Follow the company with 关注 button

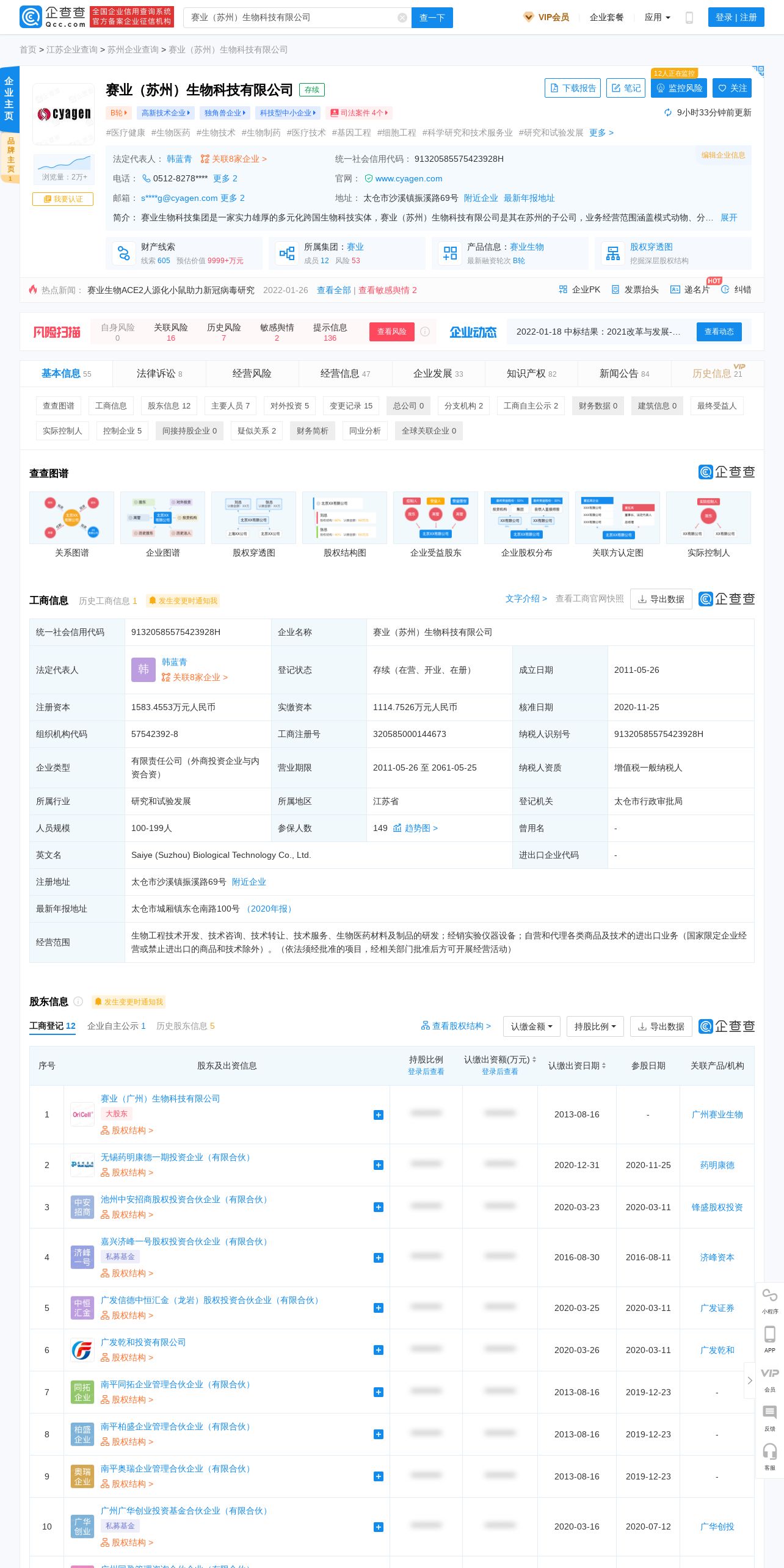[732, 88]
